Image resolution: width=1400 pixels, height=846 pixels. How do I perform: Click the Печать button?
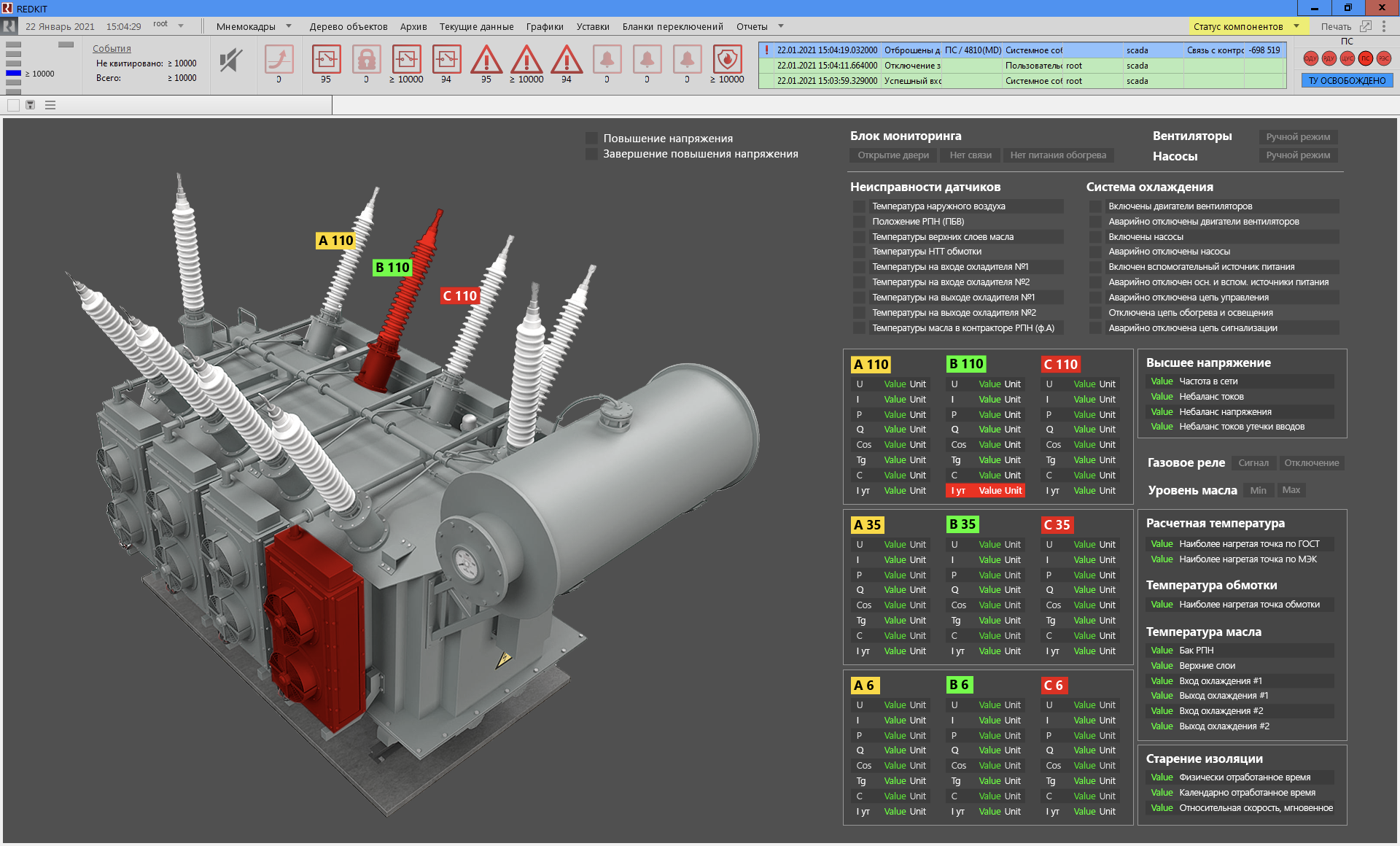pos(1336,26)
